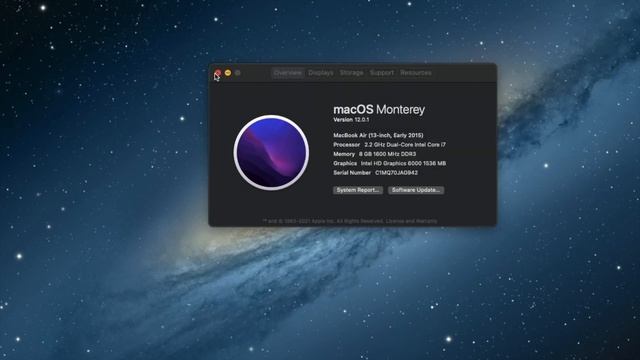The image size is (640, 360).
Task: Select the macOS Monterey title text
Action: coord(379,109)
